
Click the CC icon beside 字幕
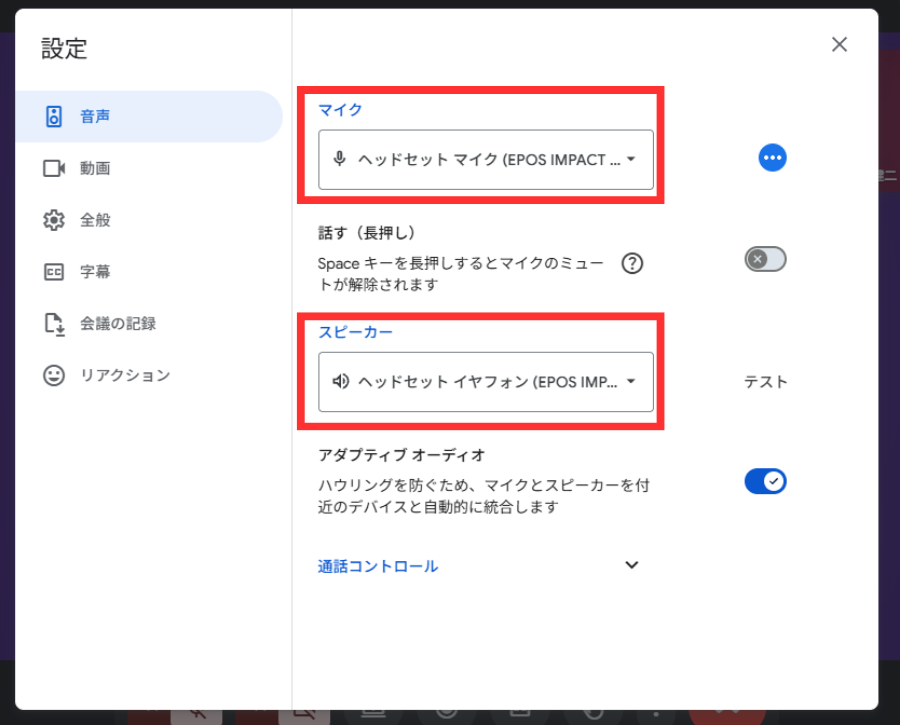click(54, 271)
